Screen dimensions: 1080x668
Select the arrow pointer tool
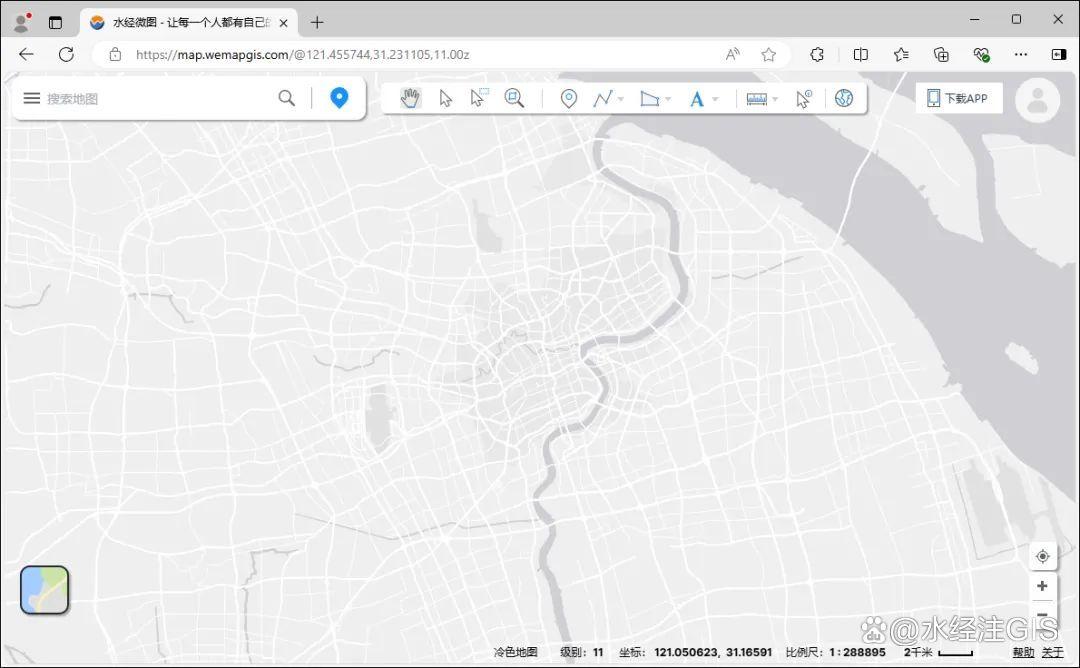click(446, 98)
